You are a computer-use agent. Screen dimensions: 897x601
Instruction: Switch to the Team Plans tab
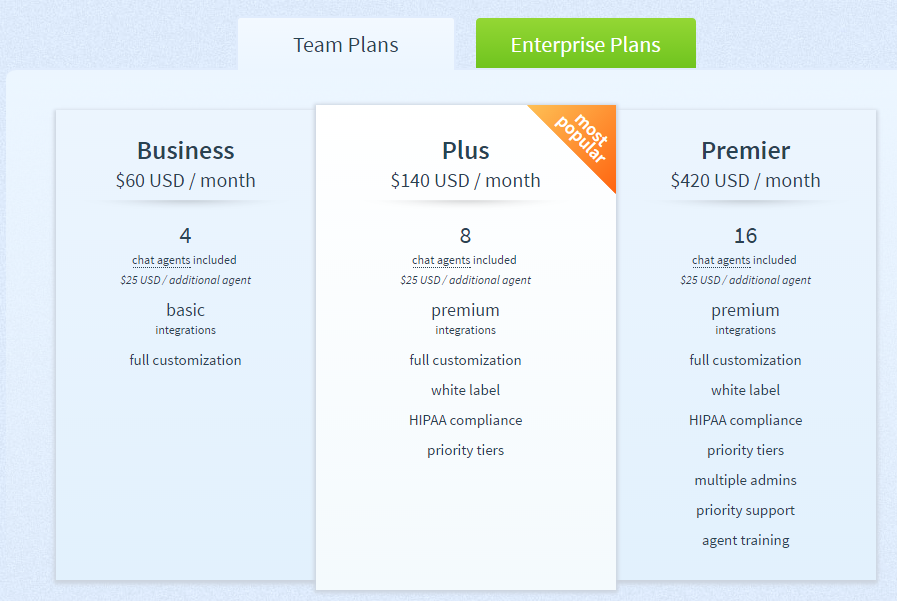coord(346,44)
